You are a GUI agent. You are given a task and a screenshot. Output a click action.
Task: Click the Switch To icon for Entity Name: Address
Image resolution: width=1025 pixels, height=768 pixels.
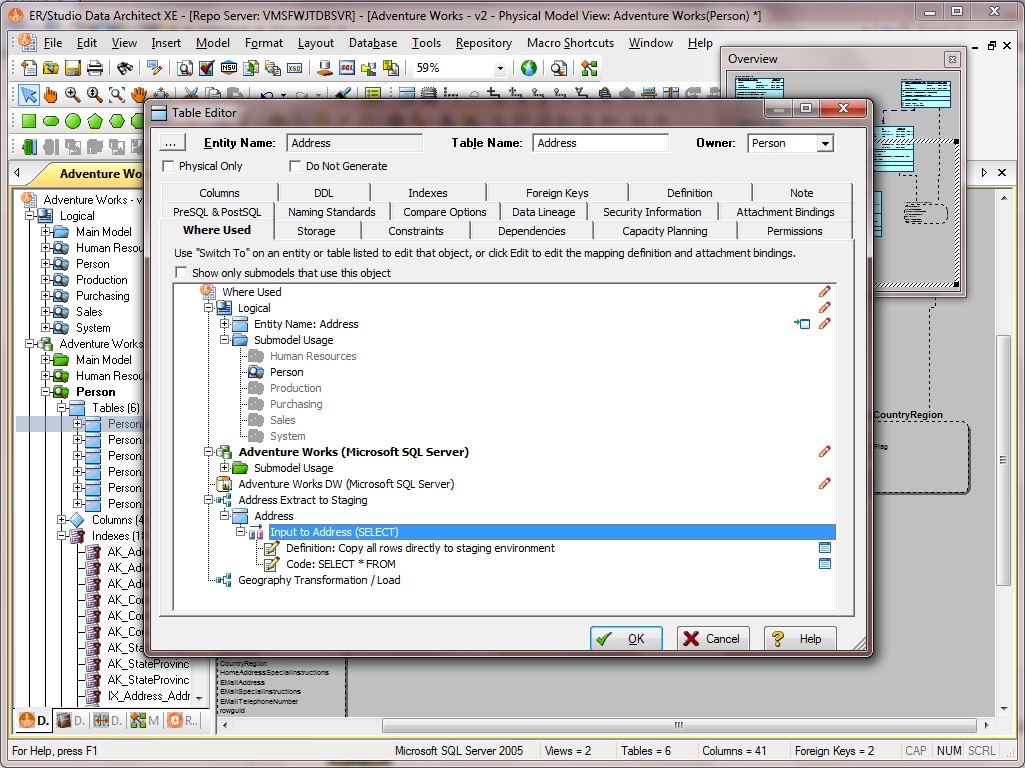tap(802, 324)
